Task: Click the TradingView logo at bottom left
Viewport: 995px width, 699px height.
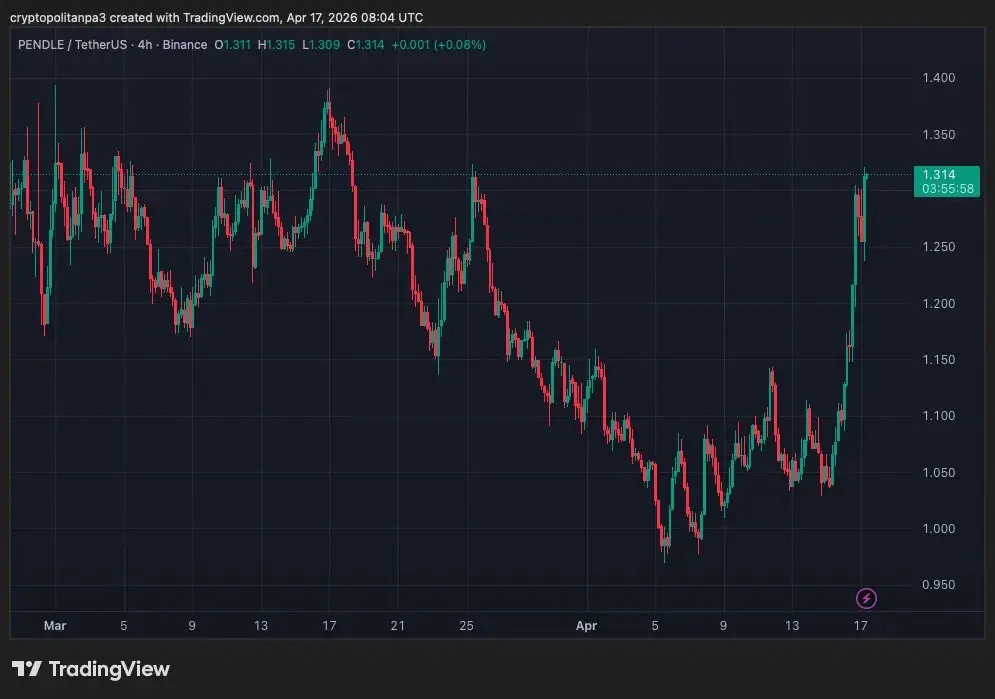Action: coord(91,669)
